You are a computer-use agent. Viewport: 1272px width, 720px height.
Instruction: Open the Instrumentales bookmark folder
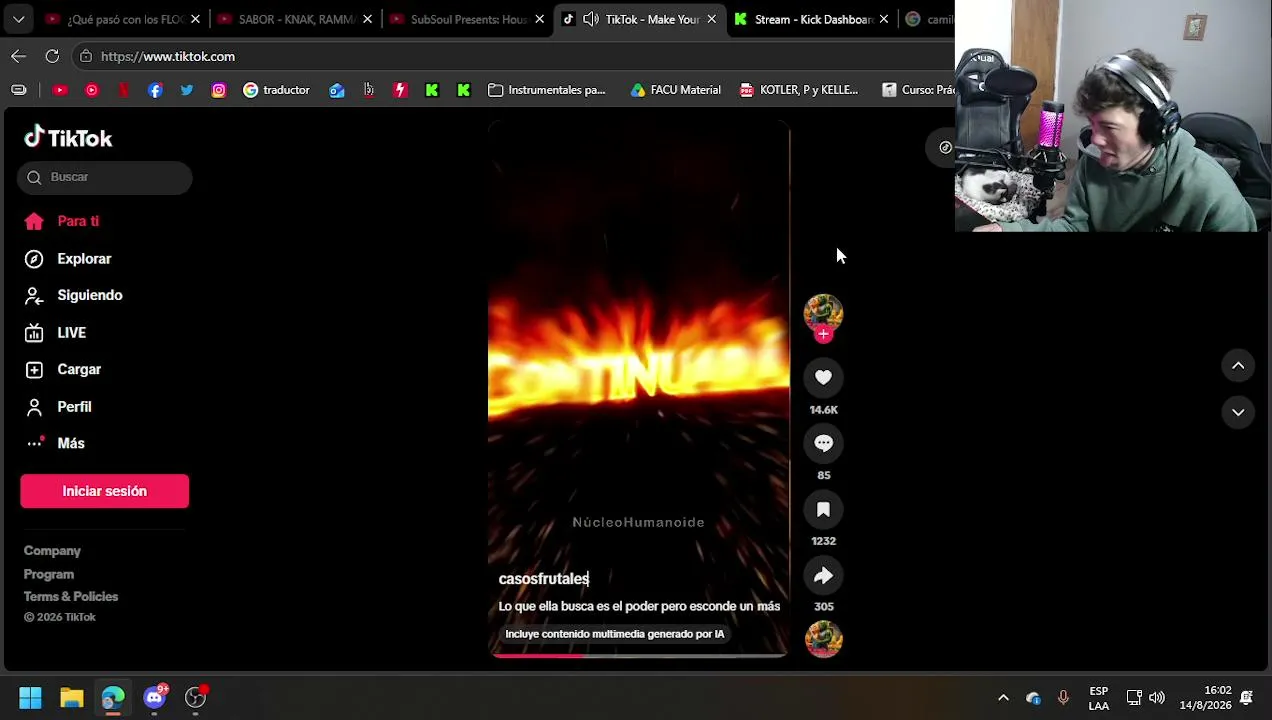pyautogui.click(x=547, y=90)
